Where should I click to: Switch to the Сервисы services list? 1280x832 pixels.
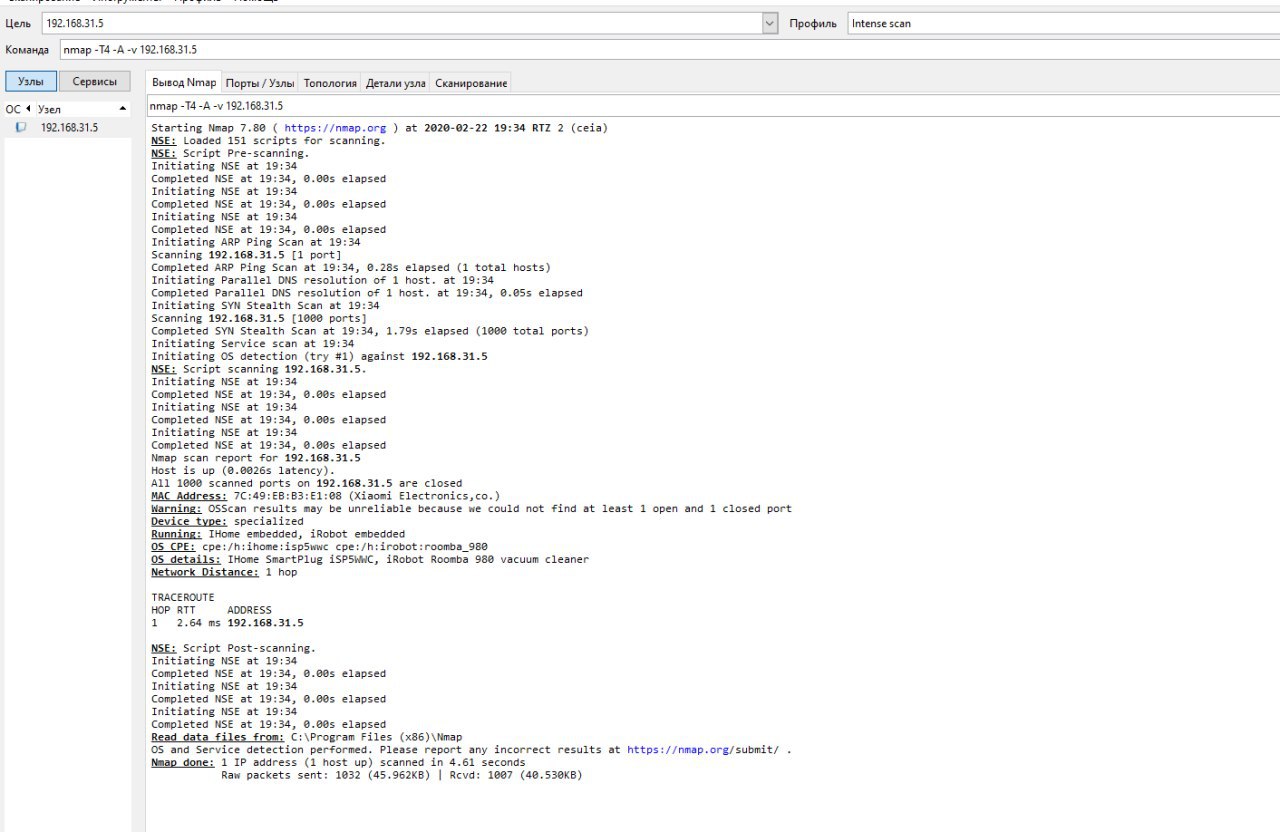tap(95, 82)
